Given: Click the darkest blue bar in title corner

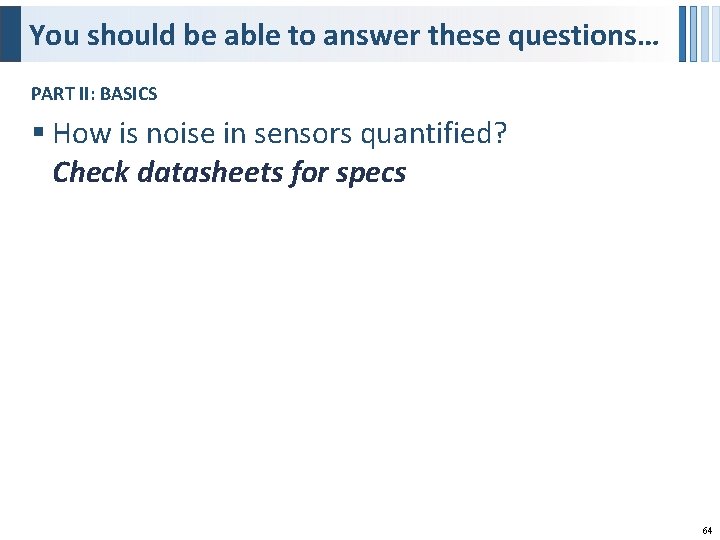Looking at the screenshot, I should click(x=683, y=33).
